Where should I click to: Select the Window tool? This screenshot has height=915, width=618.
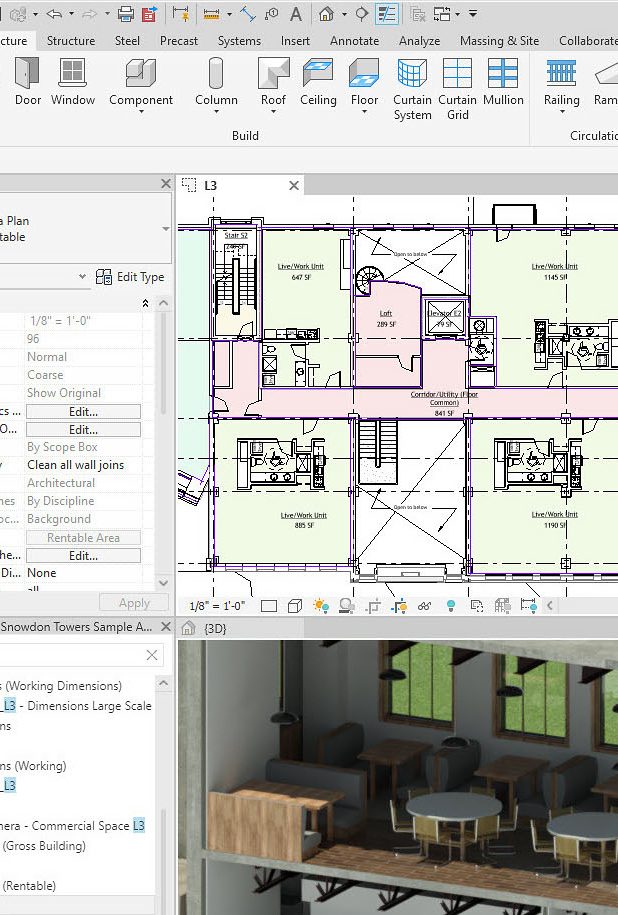point(72,82)
